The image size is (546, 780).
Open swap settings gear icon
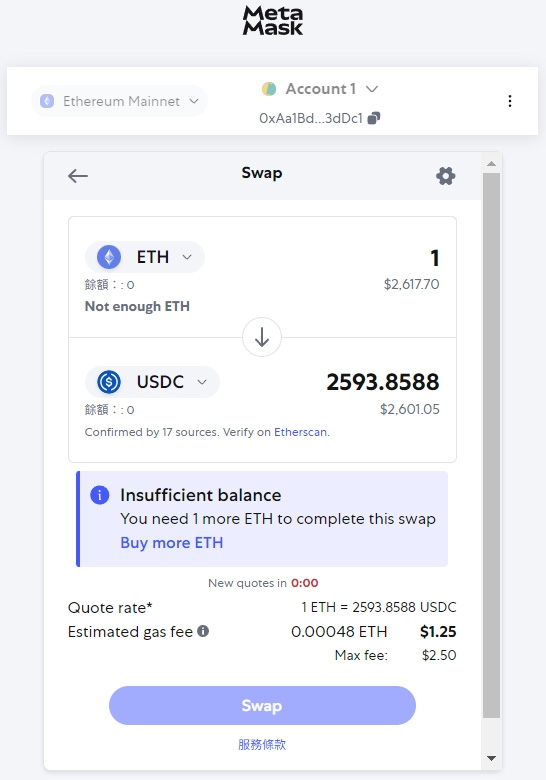(446, 176)
